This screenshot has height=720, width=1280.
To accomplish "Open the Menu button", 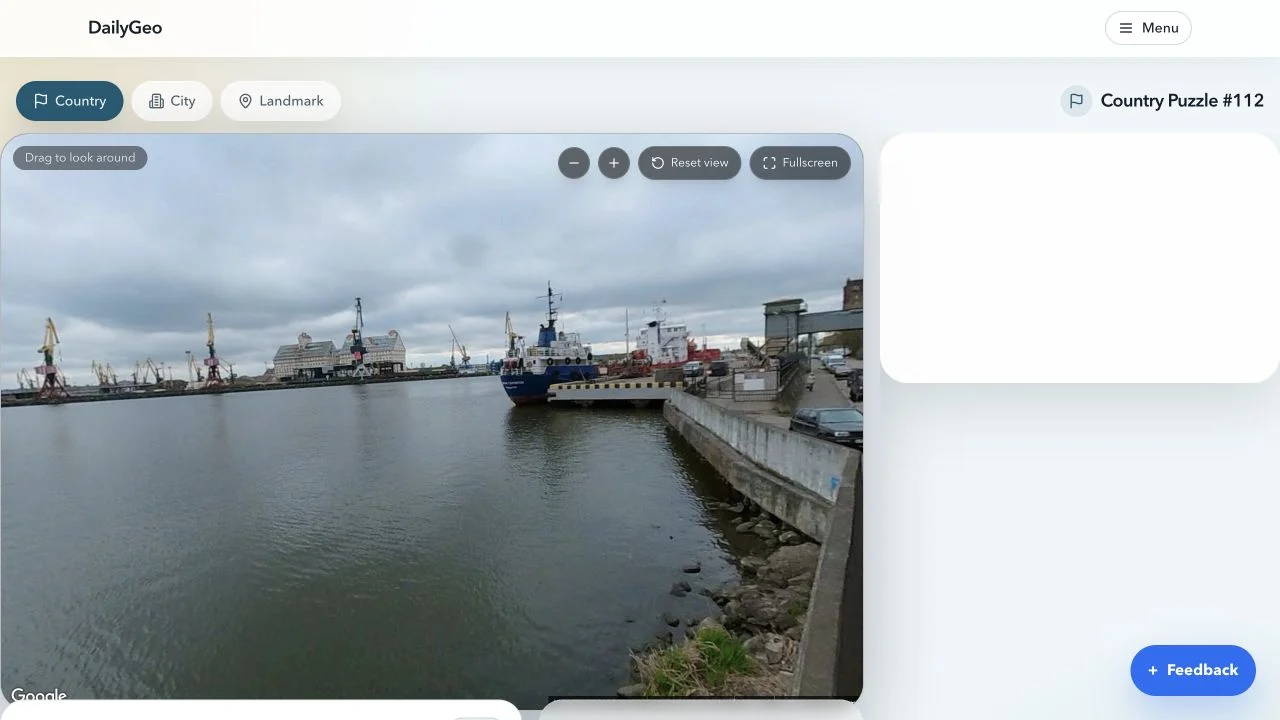I will coord(1148,28).
